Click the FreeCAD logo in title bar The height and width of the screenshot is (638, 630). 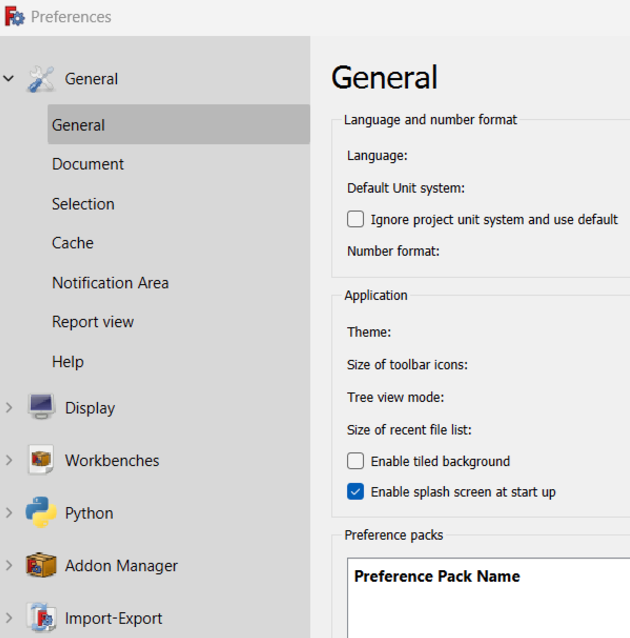tap(14, 17)
